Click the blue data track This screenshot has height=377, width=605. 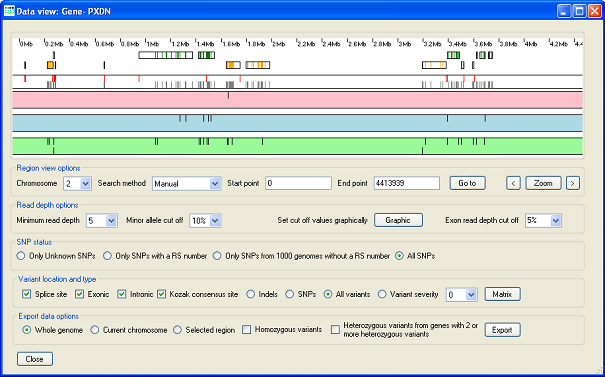click(x=297, y=123)
